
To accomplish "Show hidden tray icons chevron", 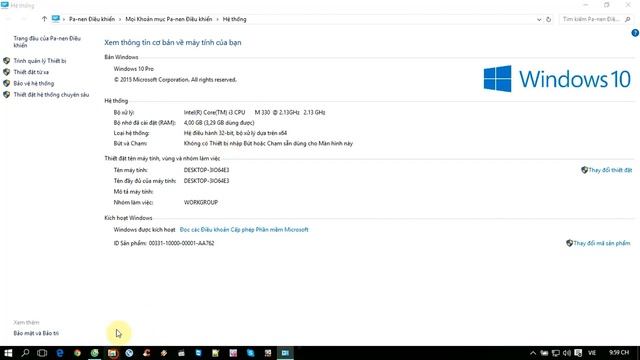I will pos(533,353).
